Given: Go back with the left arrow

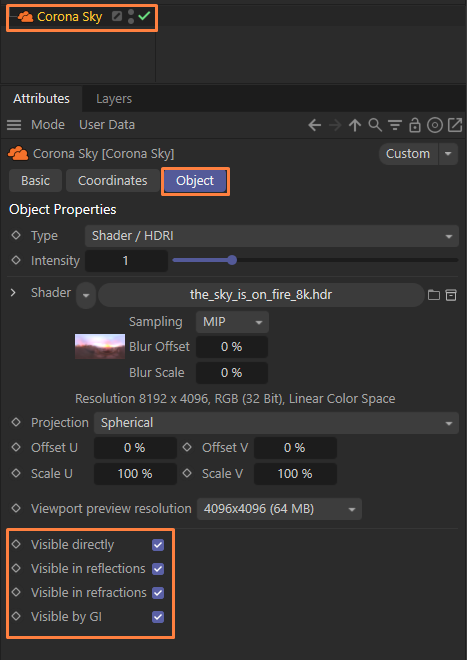Looking at the screenshot, I should tap(314, 125).
